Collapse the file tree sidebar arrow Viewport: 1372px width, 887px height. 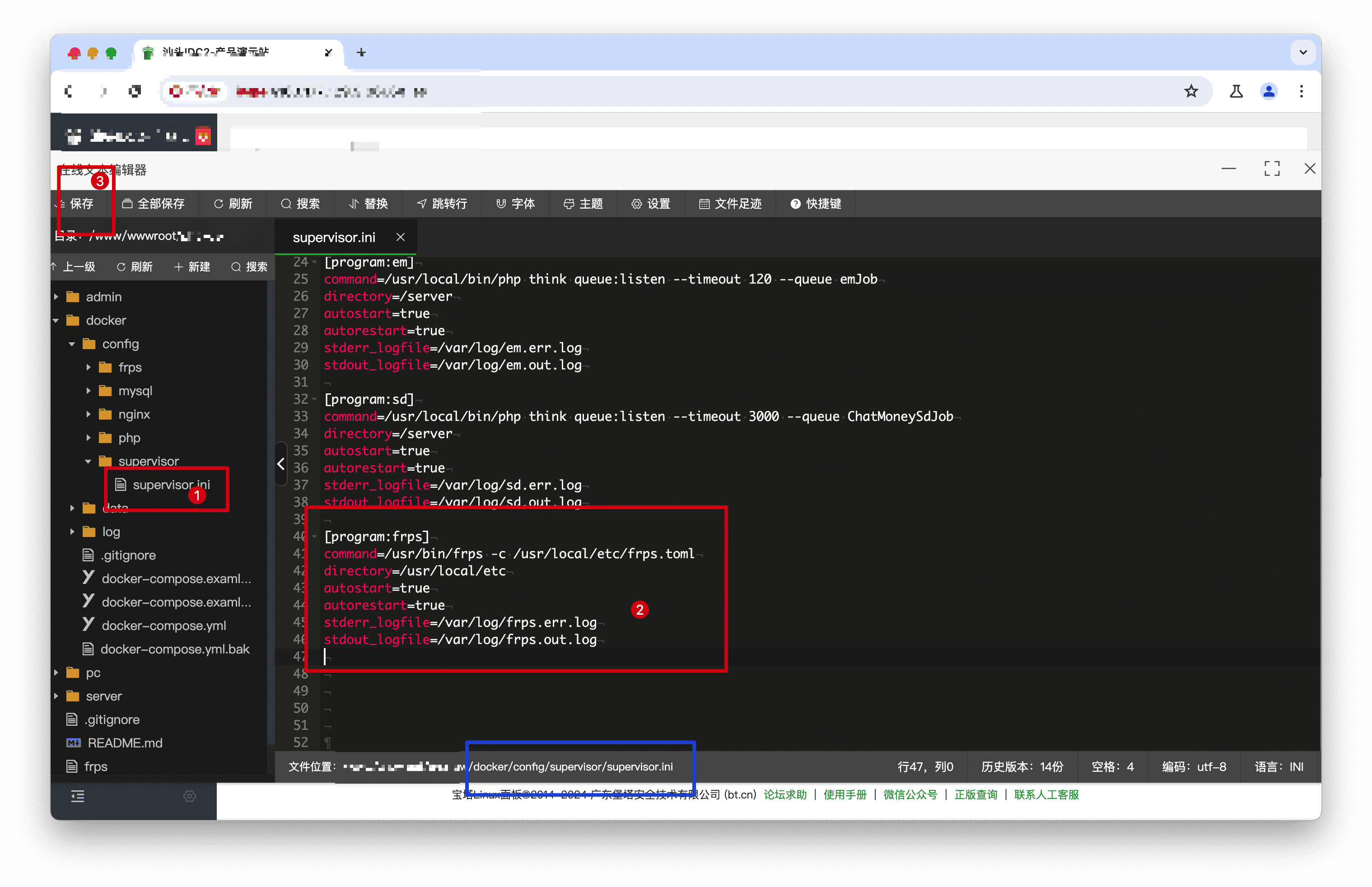point(281,464)
